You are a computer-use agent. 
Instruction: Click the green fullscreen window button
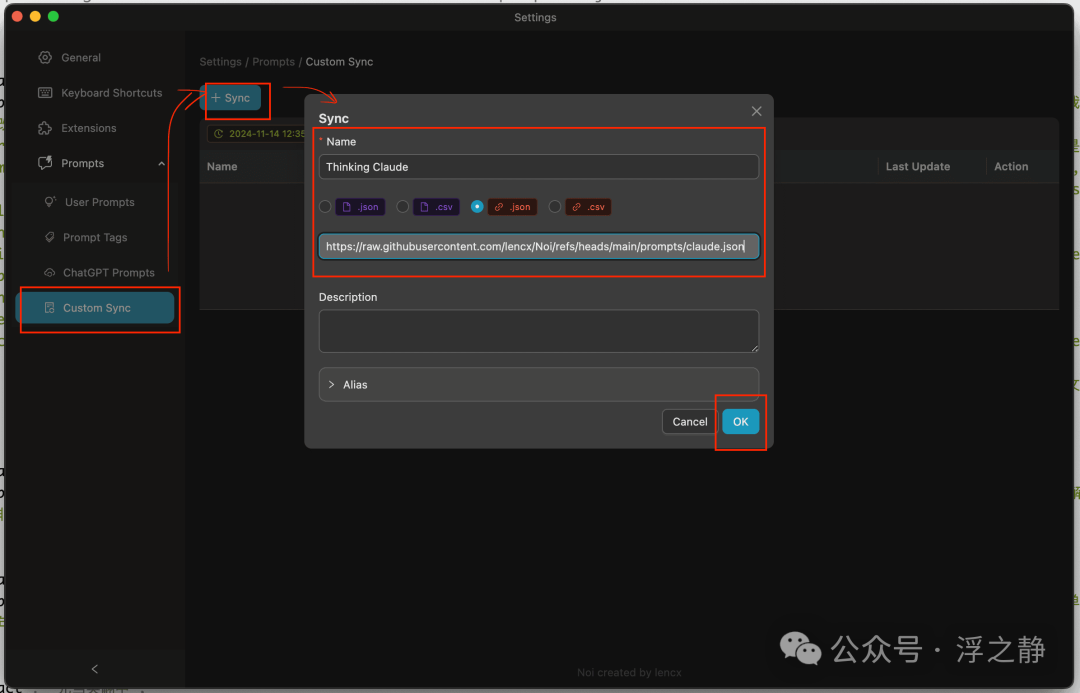click(53, 17)
